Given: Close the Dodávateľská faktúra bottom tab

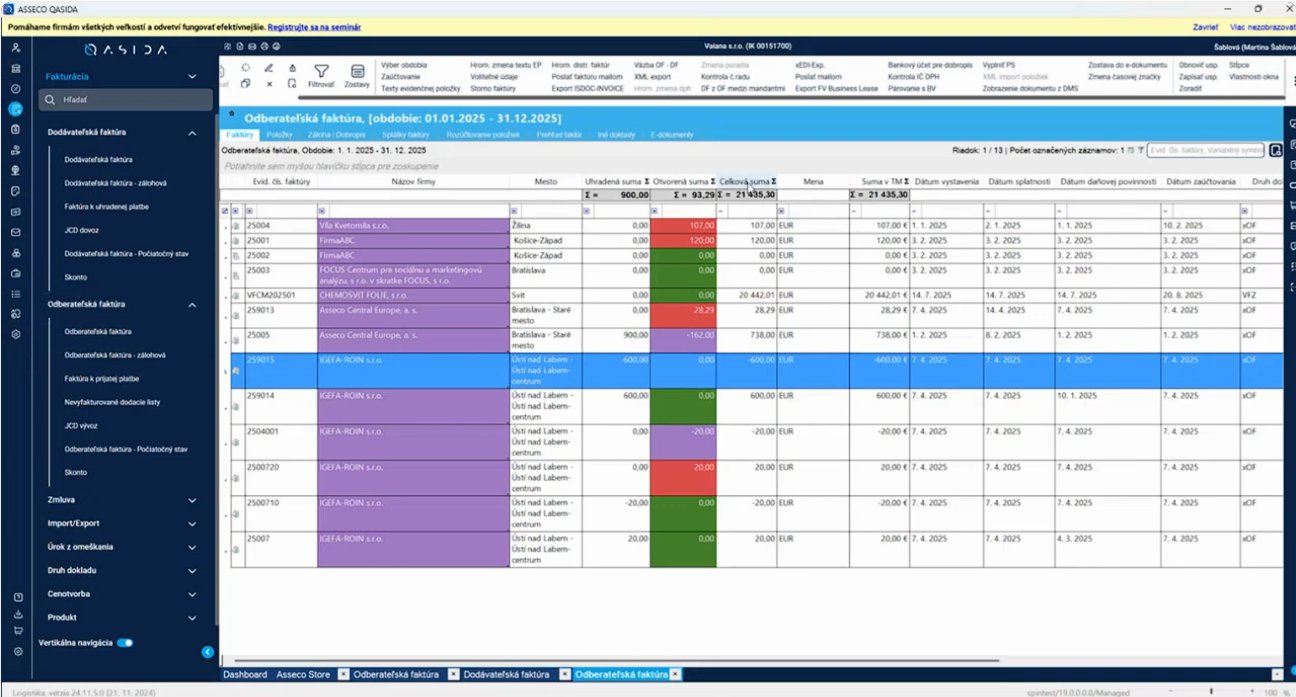Looking at the screenshot, I should (x=565, y=675).
